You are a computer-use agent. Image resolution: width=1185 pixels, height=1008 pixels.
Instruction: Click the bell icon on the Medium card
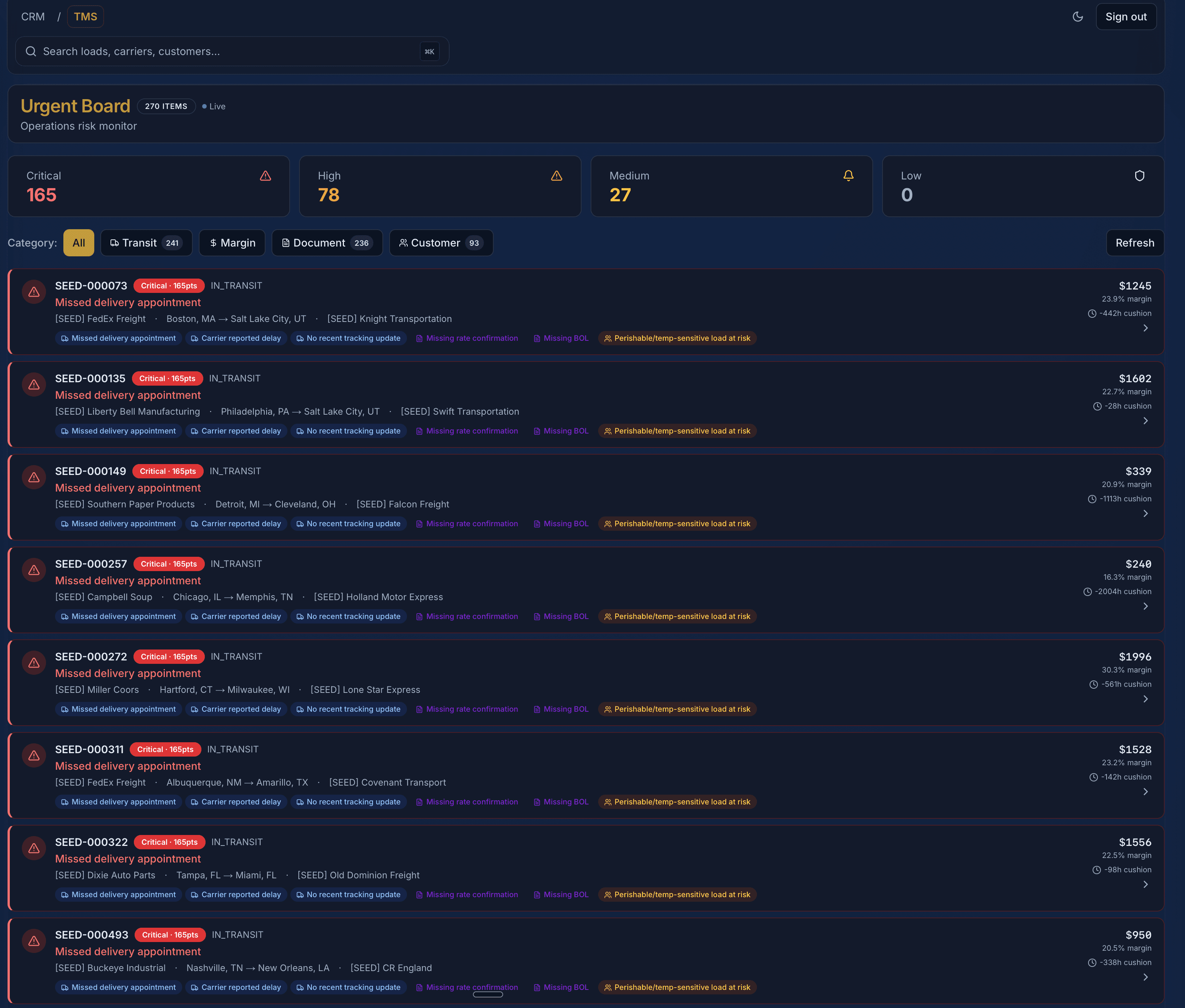tap(848, 176)
